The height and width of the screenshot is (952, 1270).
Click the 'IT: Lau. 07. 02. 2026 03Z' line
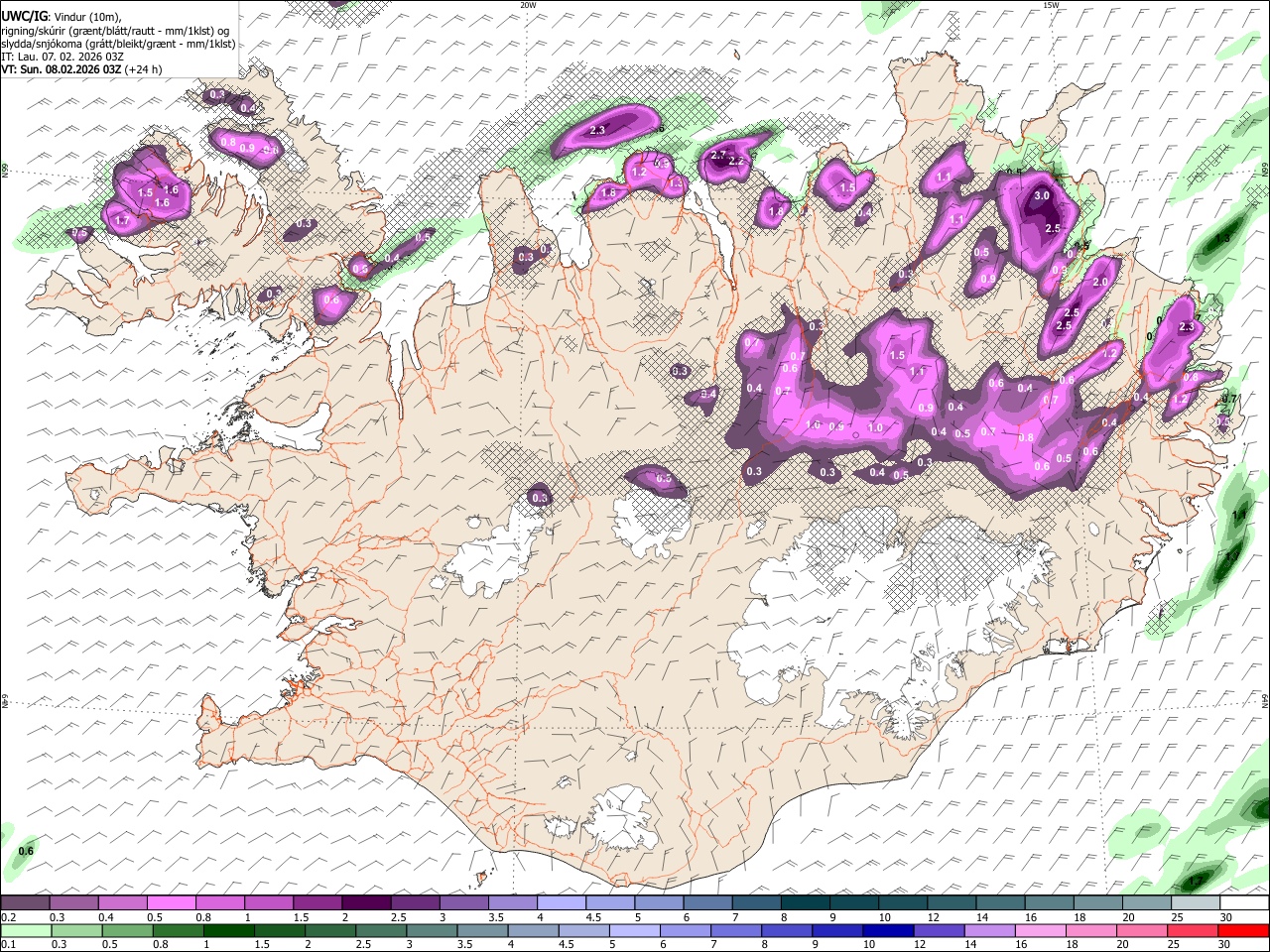click(x=63, y=57)
